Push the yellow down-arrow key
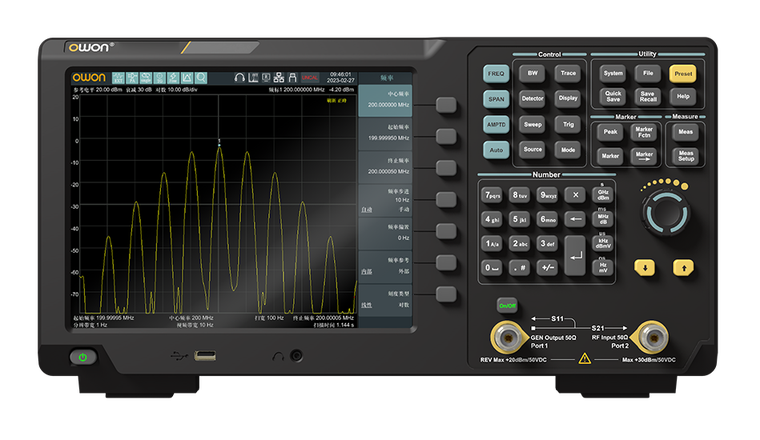 coord(645,267)
